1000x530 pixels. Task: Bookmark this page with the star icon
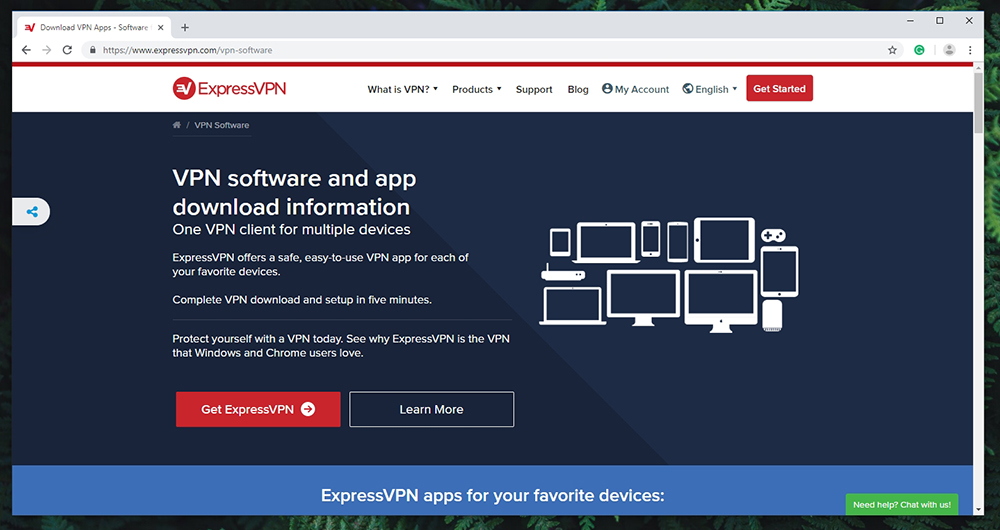(x=892, y=50)
